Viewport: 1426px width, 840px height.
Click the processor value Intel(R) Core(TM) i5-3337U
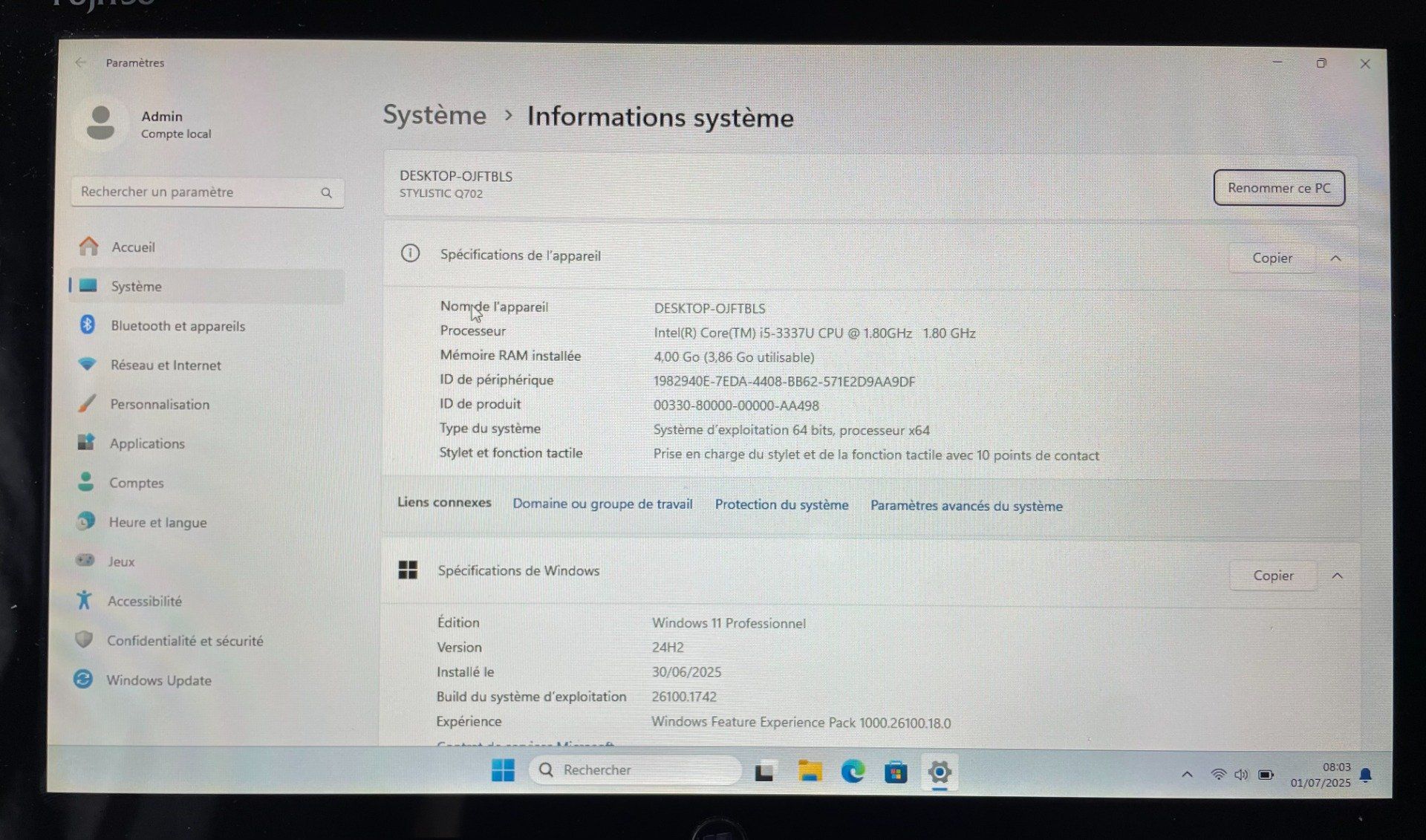click(815, 333)
